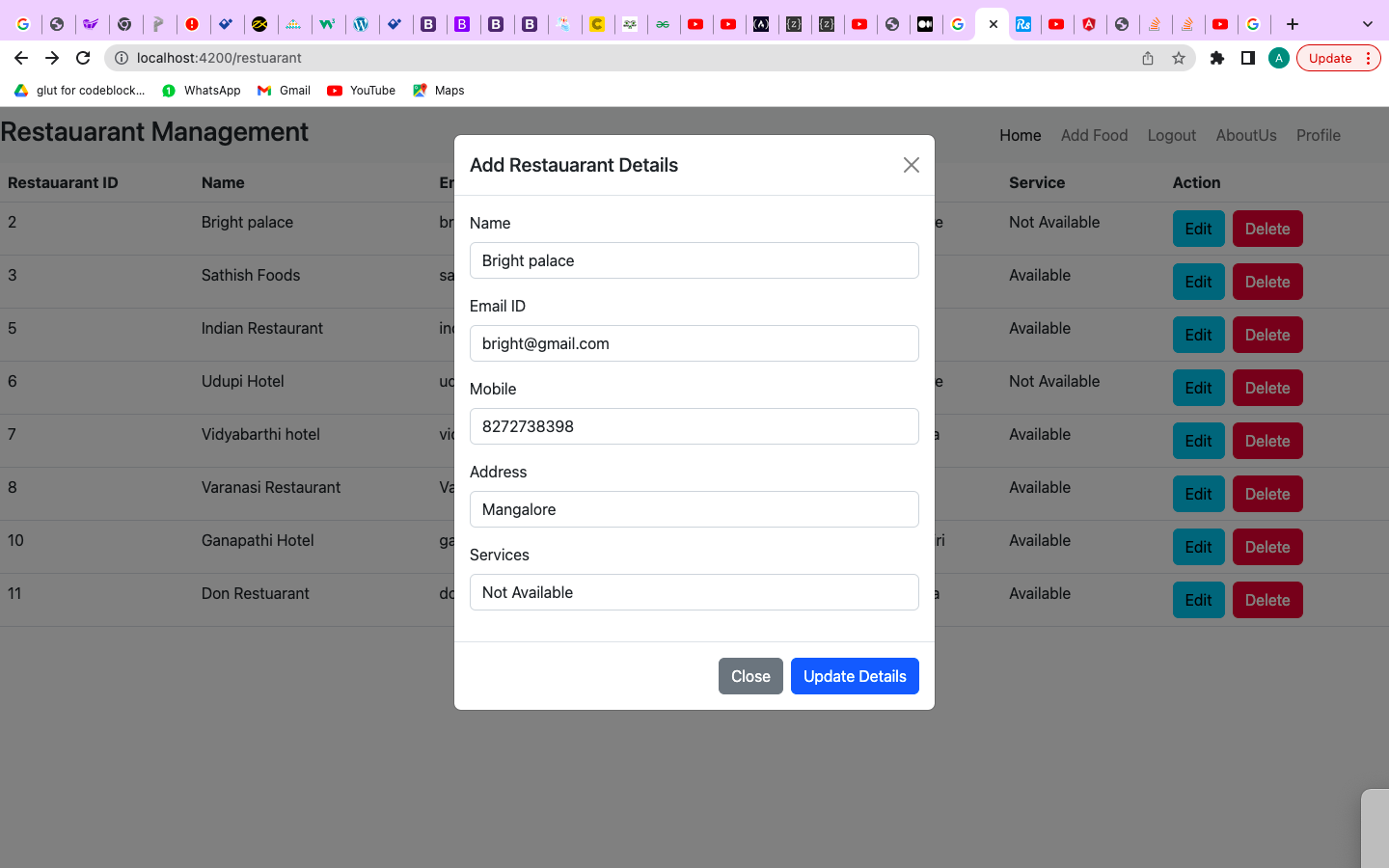
Task: Open a new browser tab
Action: pos(1293,24)
